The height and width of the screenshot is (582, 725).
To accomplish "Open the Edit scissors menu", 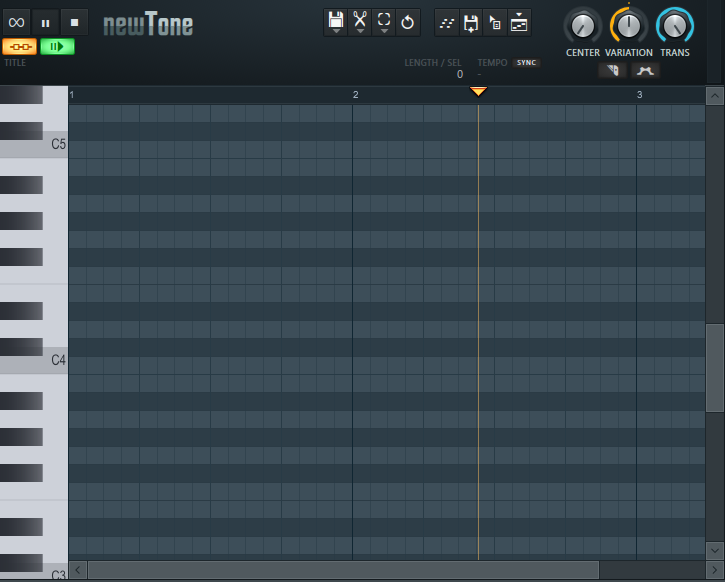I will [360, 22].
